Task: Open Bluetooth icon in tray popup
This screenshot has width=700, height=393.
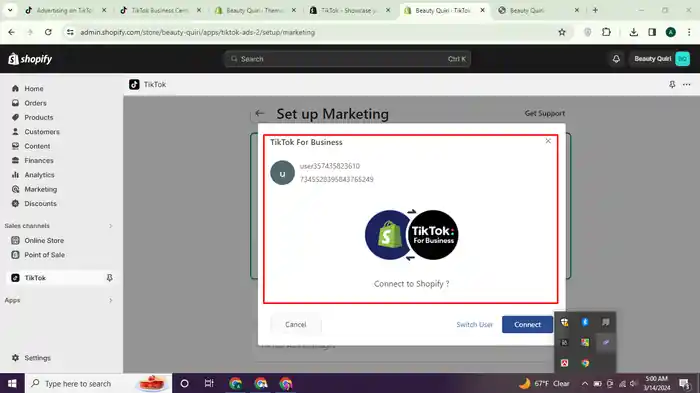Action: click(585, 322)
